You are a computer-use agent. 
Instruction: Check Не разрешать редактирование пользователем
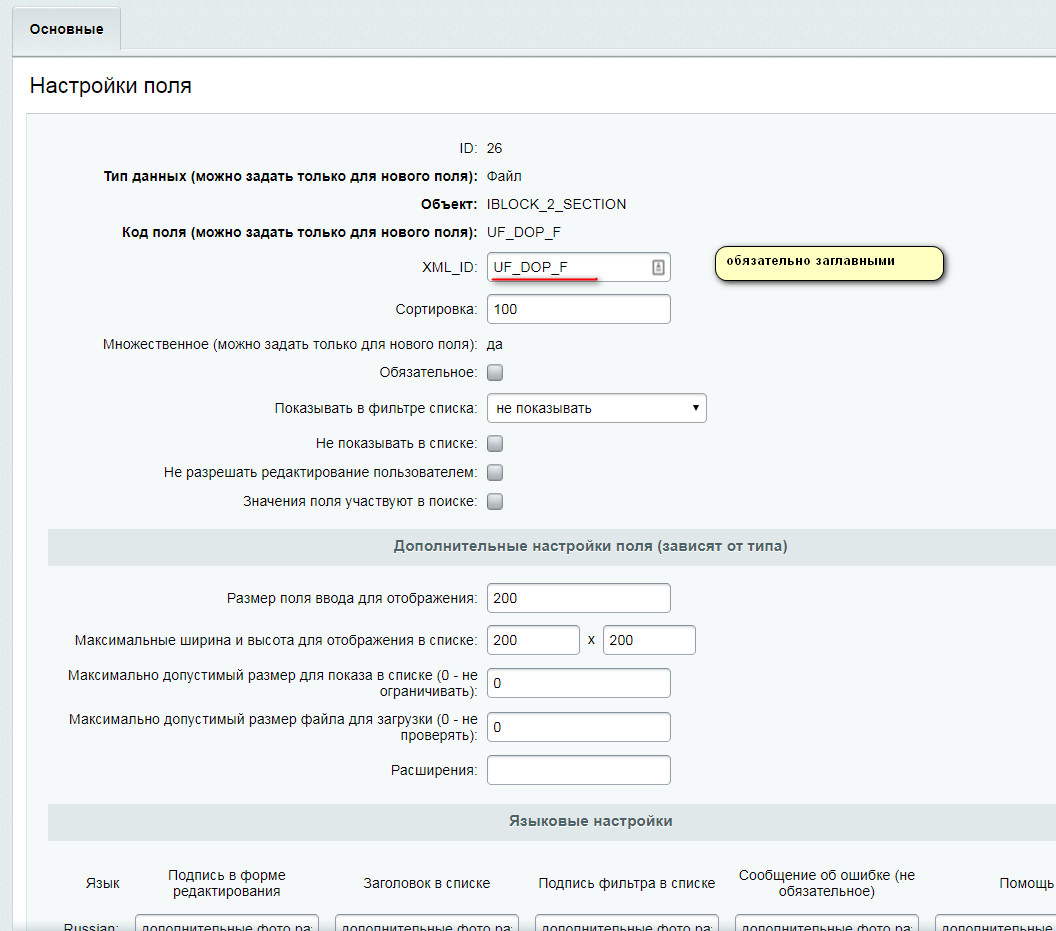[495, 472]
